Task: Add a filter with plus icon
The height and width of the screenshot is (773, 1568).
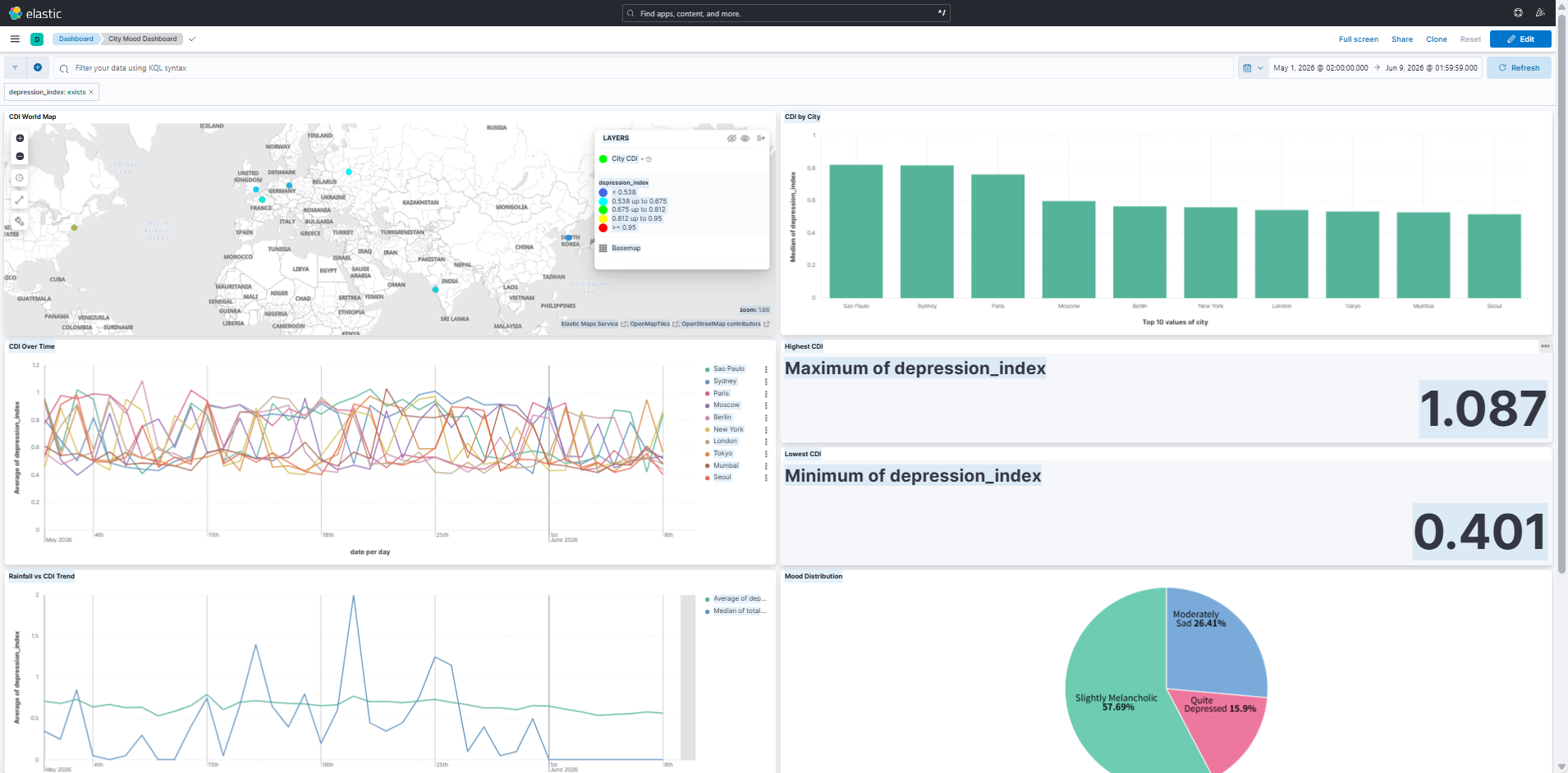Action: (38, 67)
